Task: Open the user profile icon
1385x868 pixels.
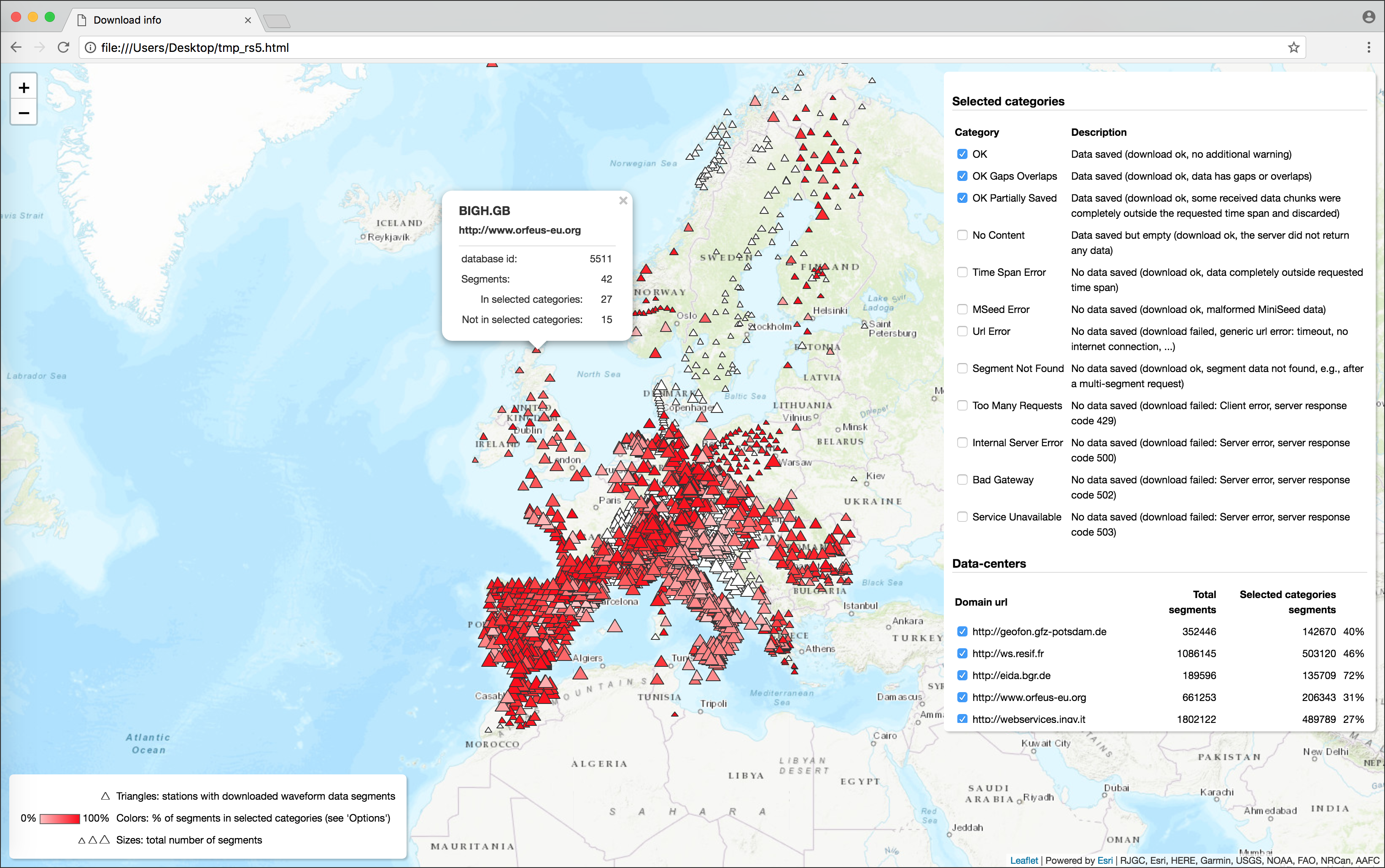Action: pyautogui.click(x=1369, y=17)
